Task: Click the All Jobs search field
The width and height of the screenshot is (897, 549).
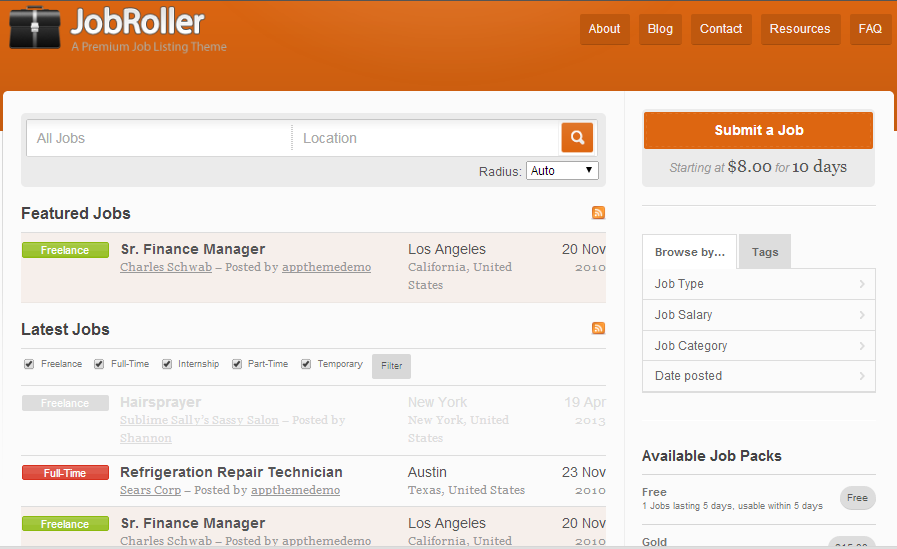Action: tap(158, 138)
